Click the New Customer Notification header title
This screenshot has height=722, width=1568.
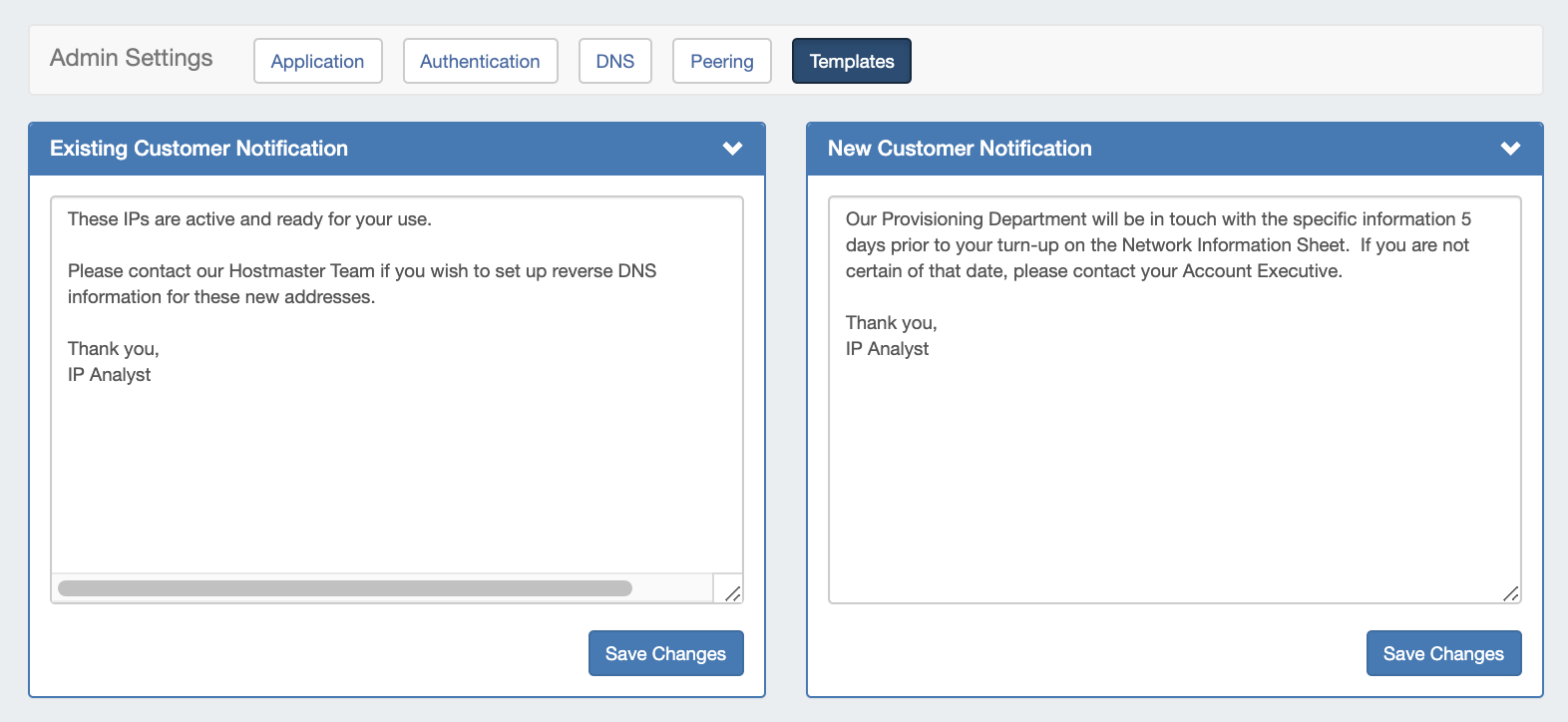click(960, 149)
